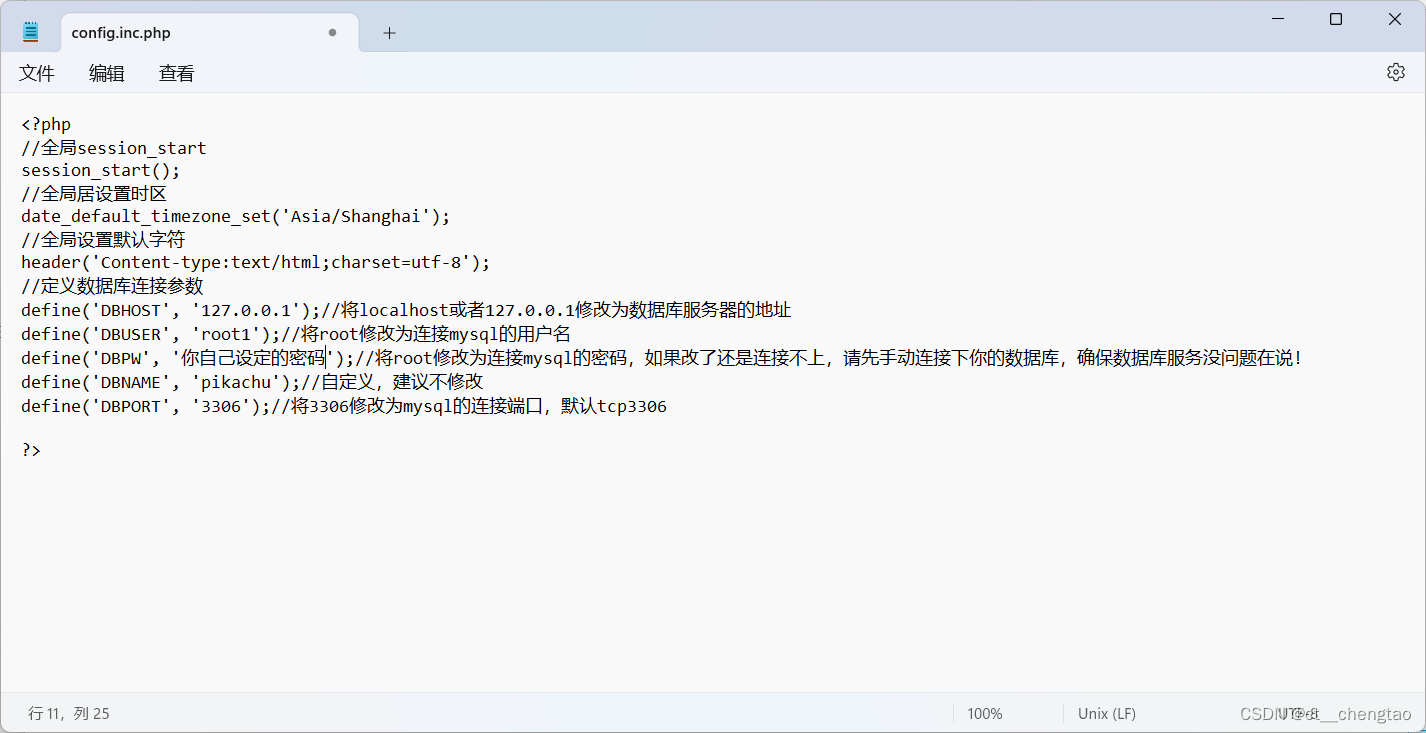The image size is (1426, 733).
Task: Open Notepad settings via gear icon
Action: coord(1395,71)
